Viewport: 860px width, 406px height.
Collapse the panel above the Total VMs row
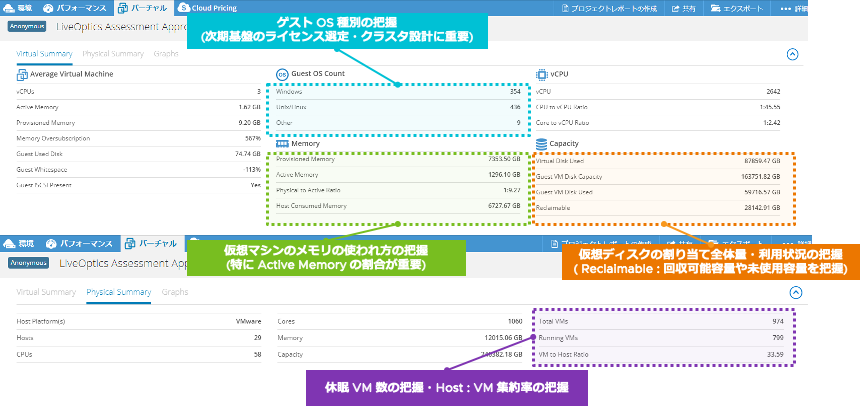tap(795, 292)
